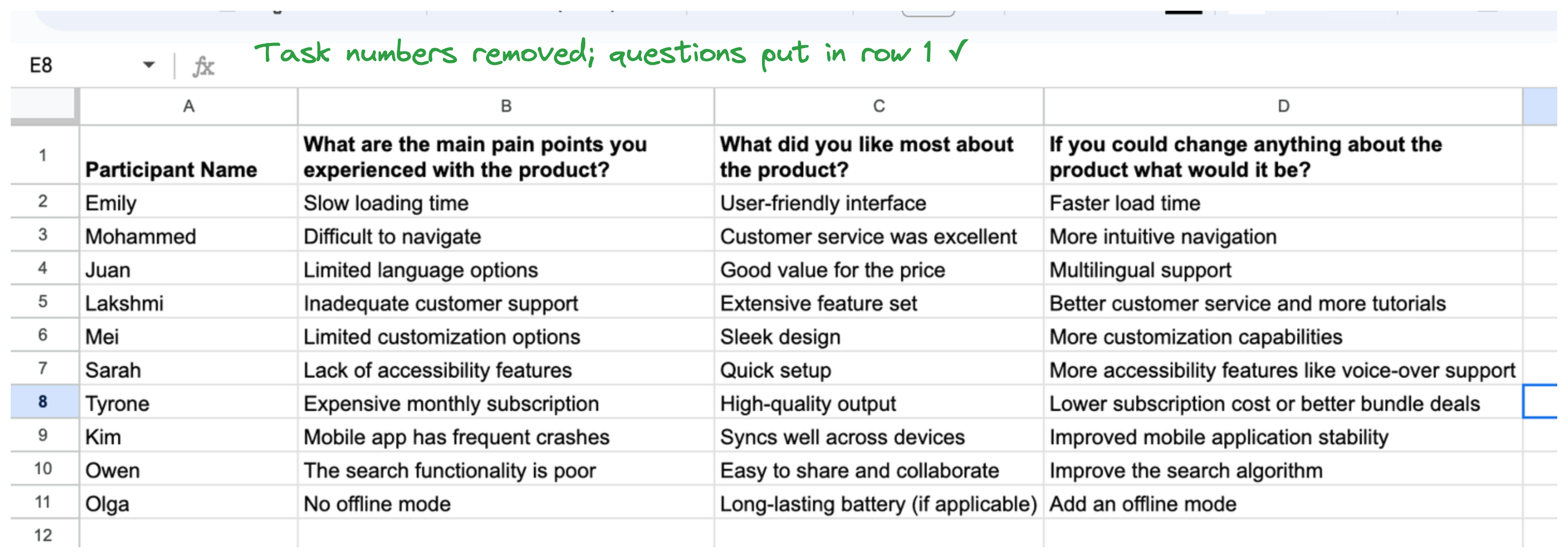The image size is (1568, 558).
Task: Select the cell containing Emily
Action: click(x=188, y=202)
